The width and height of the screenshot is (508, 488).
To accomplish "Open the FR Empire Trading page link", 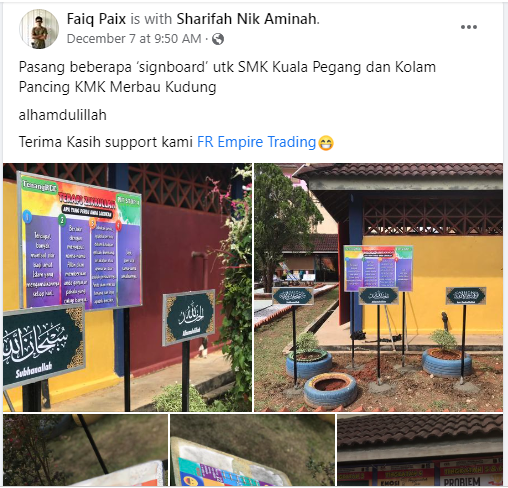I will click(256, 142).
